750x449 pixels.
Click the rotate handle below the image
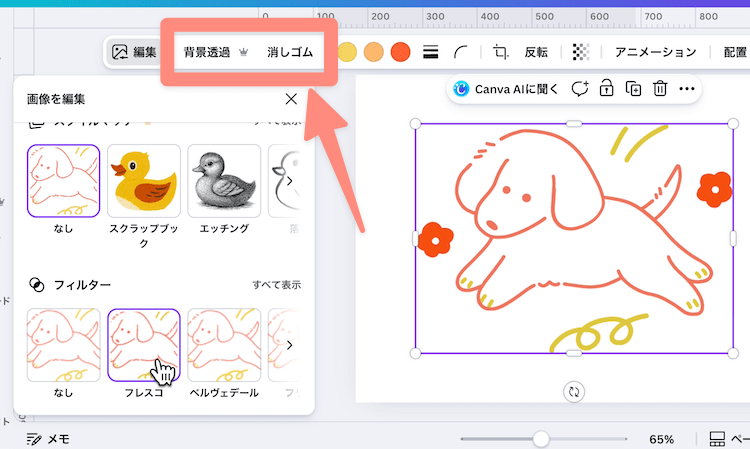574,392
